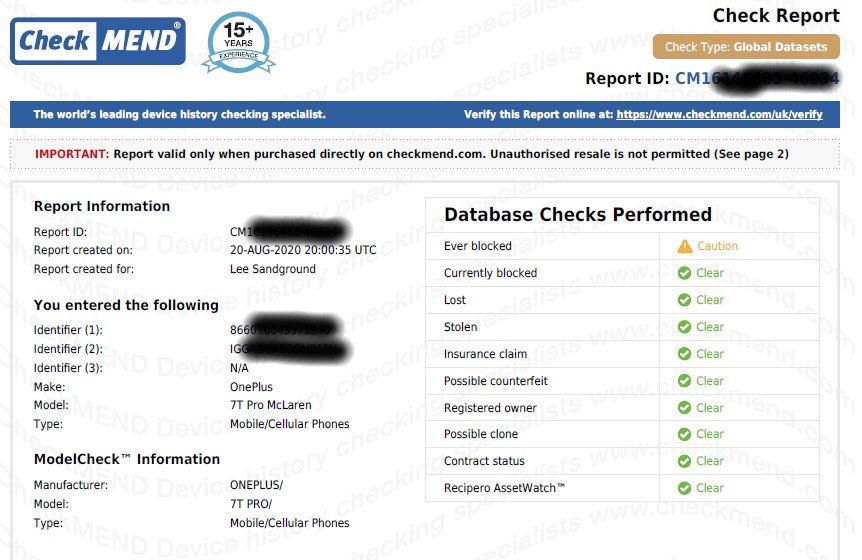Image resolution: width=862 pixels, height=560 pixels.
Task: Click the 7T Pro McLaren model value
Action: (270, 405)
